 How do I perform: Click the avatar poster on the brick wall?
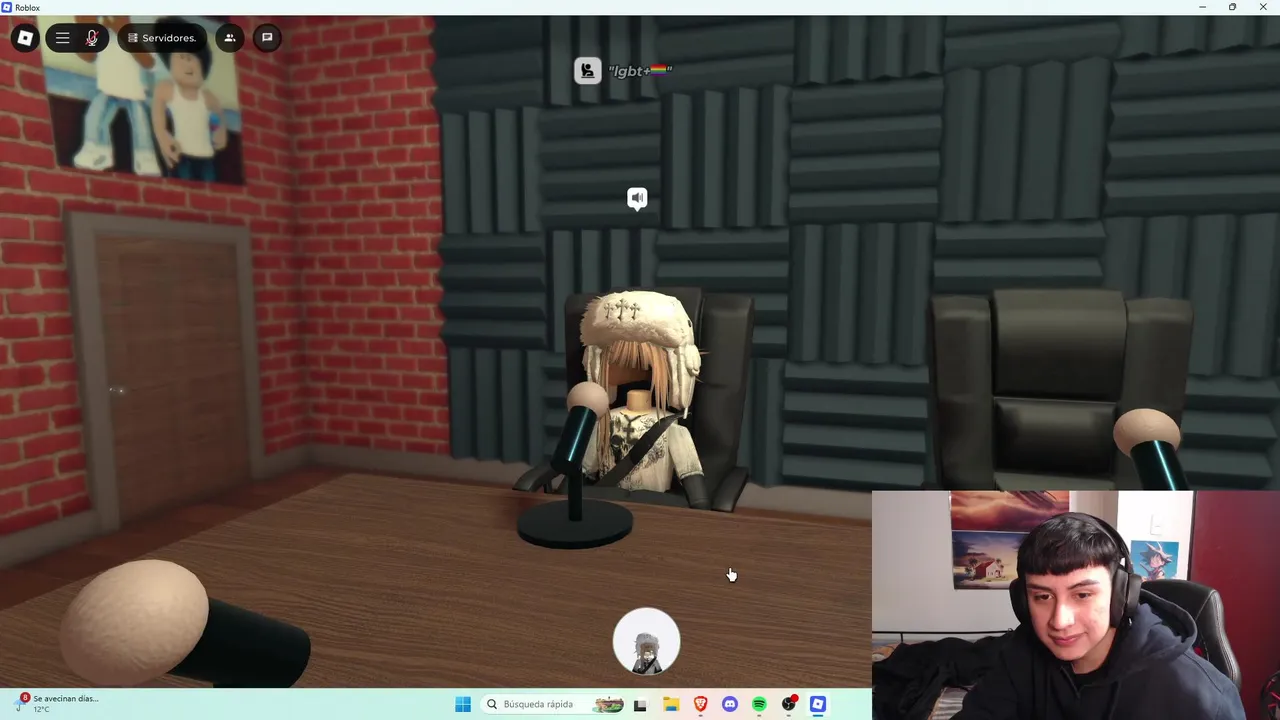143,100
